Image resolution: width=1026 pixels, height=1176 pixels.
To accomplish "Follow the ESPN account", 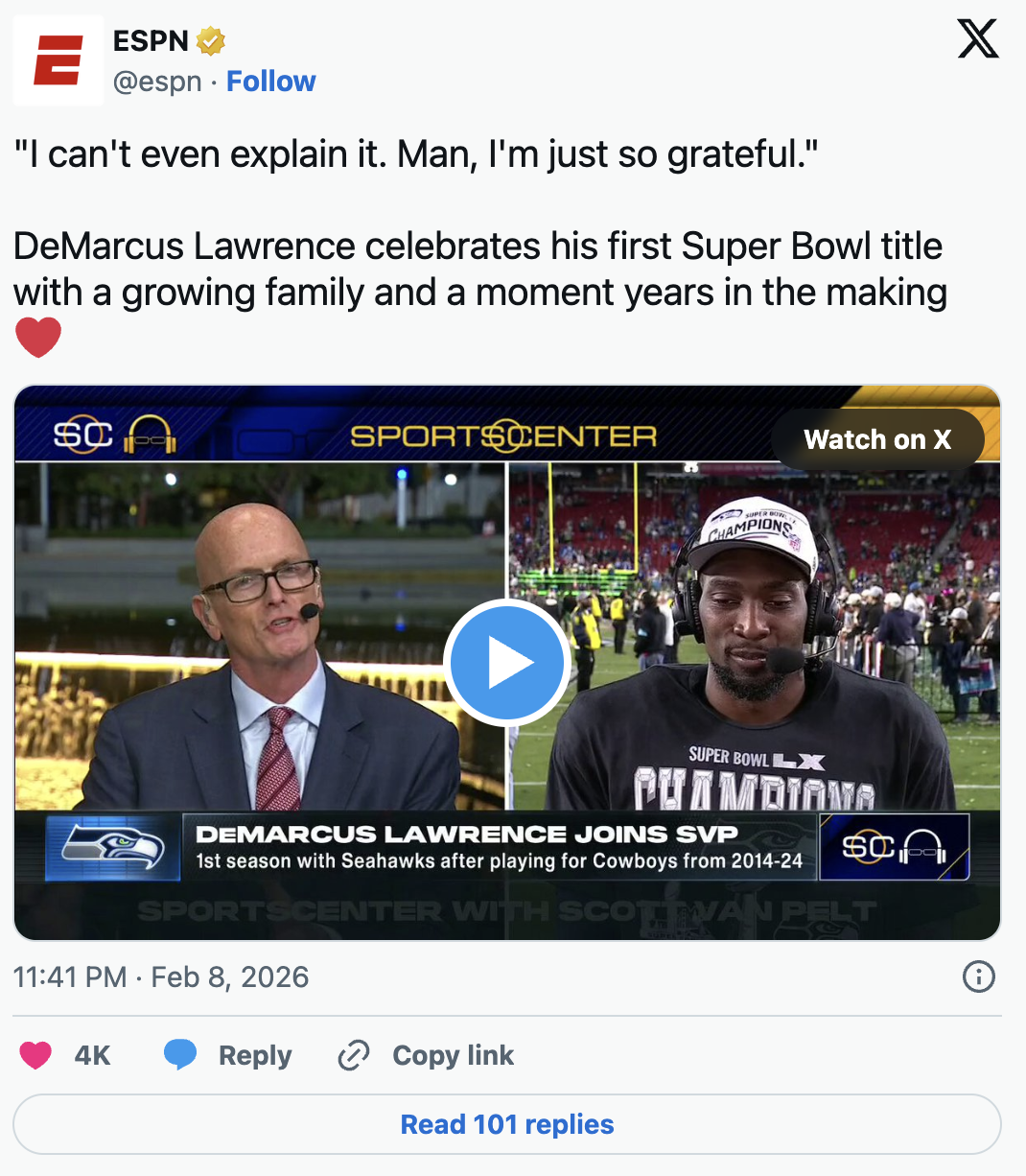I will pos(270,82).
